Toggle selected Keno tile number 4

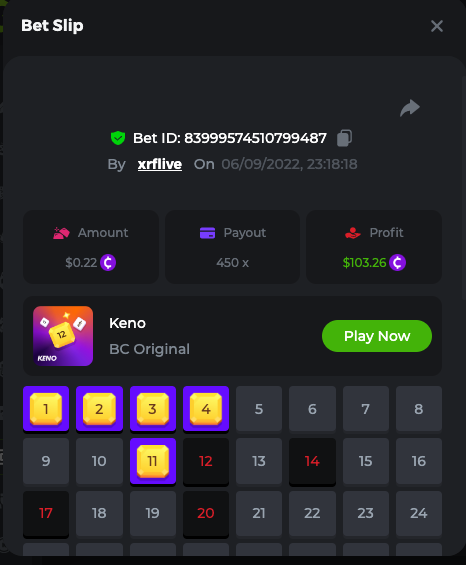point(206,409)
